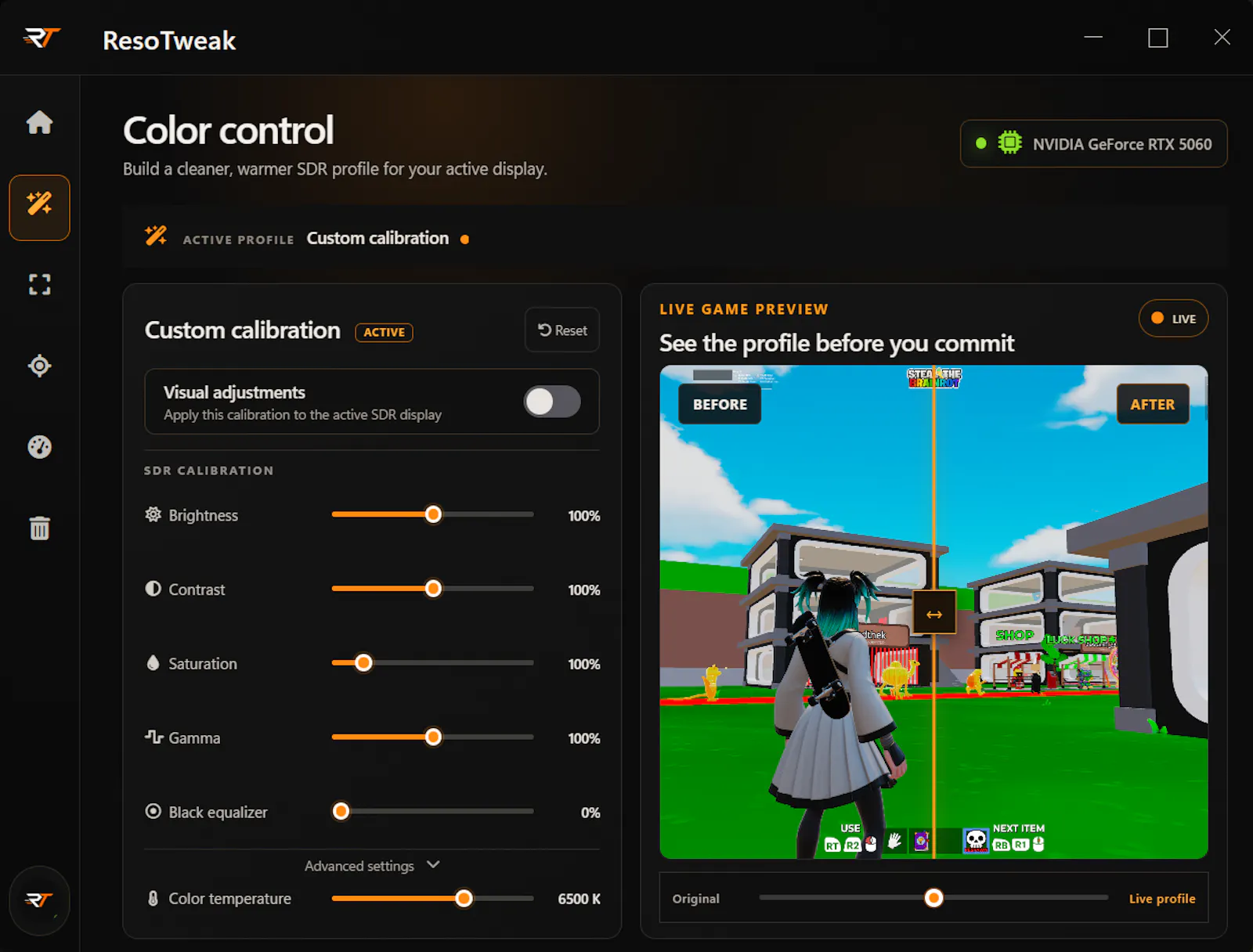Open the trash cleanup sidebar icon
The height and width of the screenshot is (952, 1253).
(39, 528)
